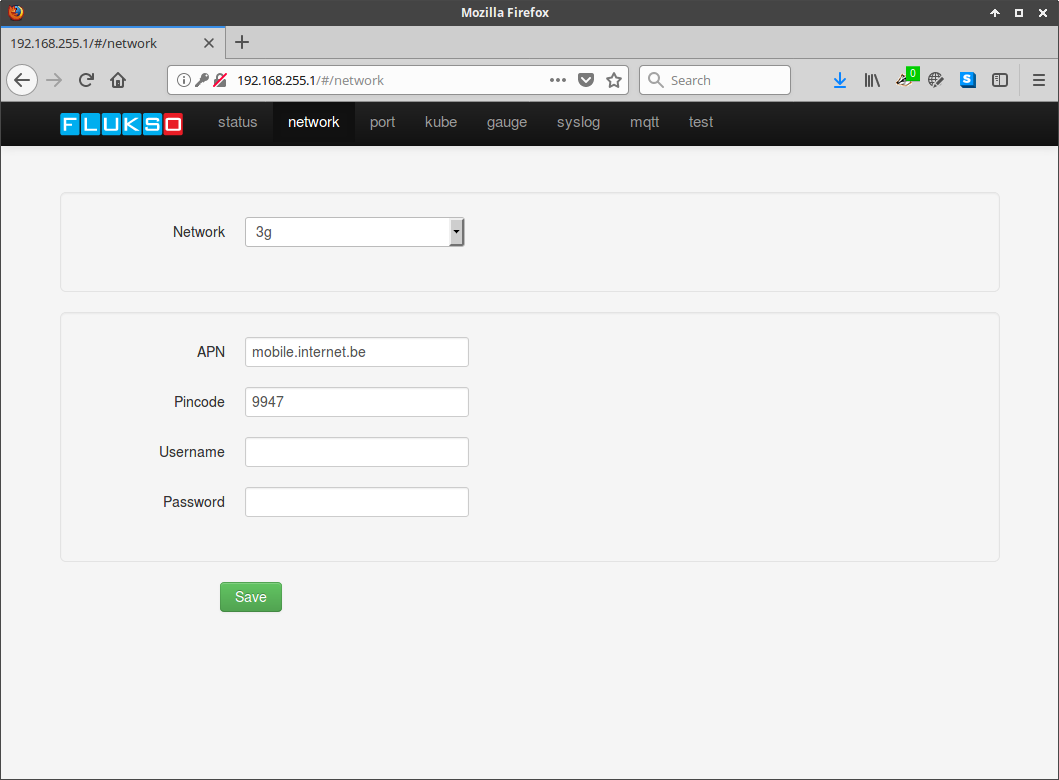The image size is (1059, 780).
Task: Open page actions three-dot menu
Action: [558, 80]
